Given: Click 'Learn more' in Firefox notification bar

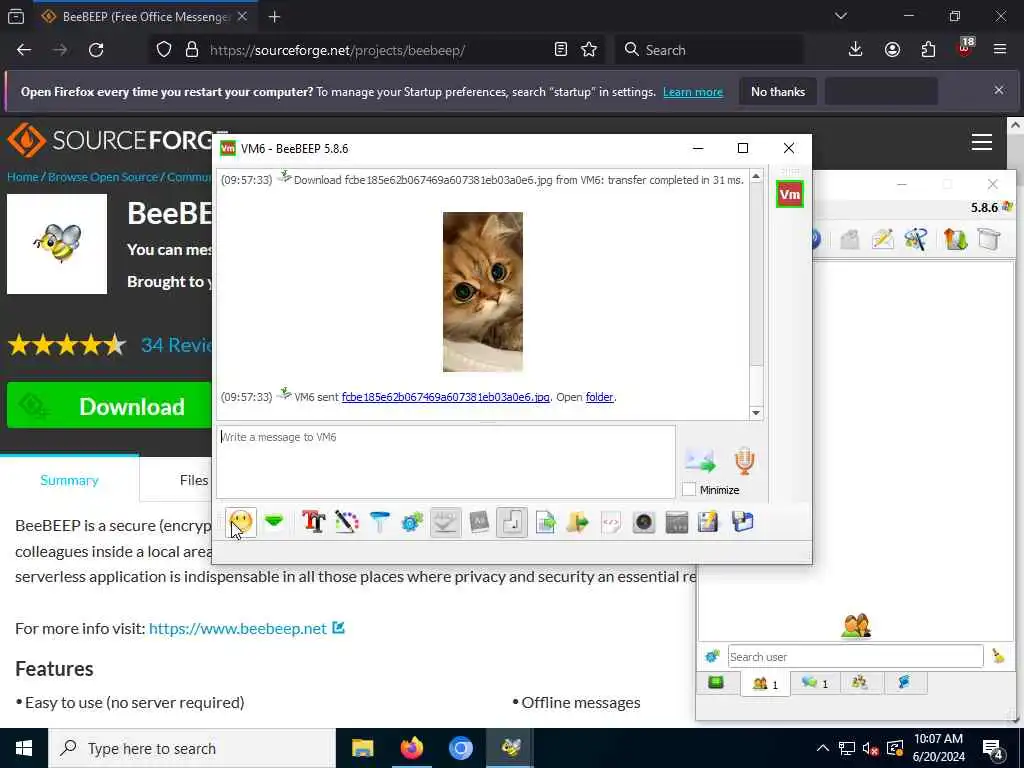Looking at the screenshot, I should coord(693,92).
